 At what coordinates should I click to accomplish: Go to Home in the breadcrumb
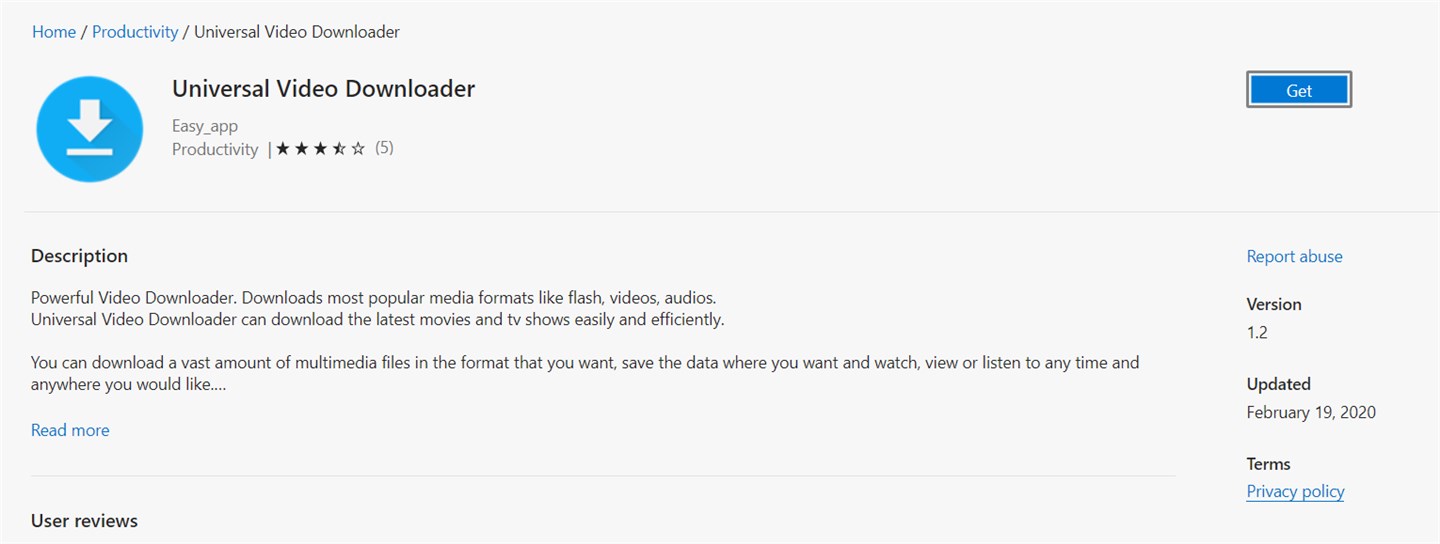(54, 32)
